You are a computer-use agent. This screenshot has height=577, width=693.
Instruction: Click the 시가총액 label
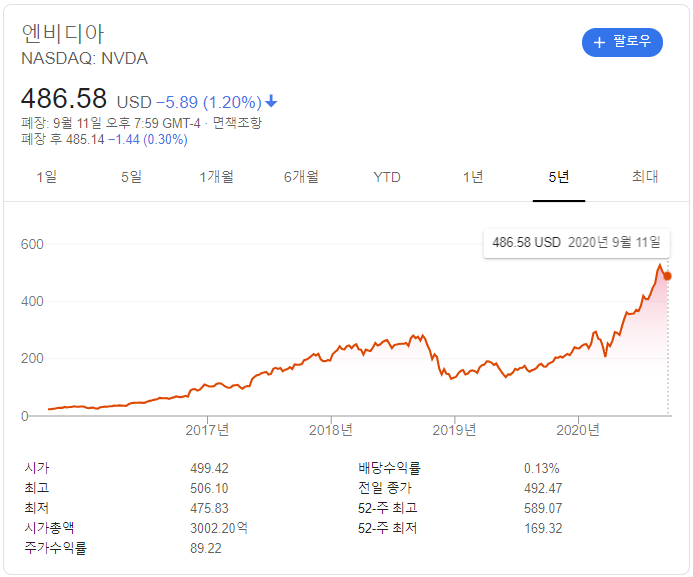click(50, 528)
